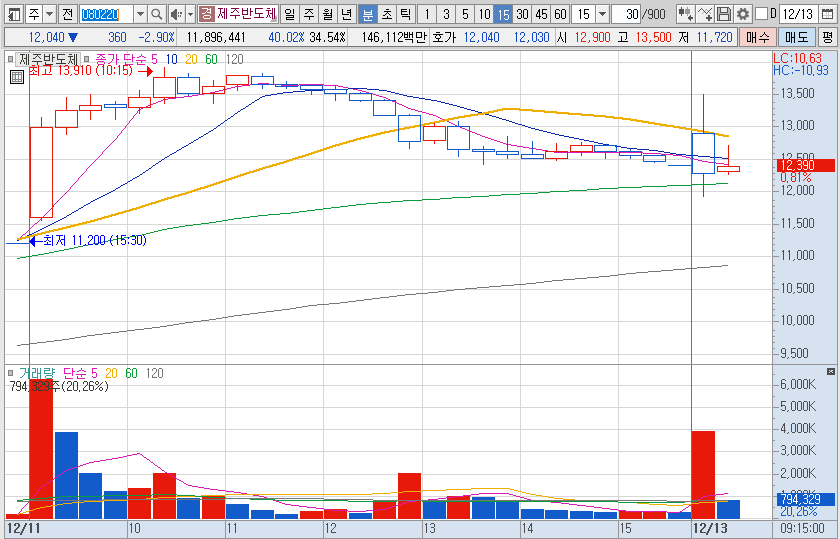Select the 틱 tick chart toggle

(406, 14)
